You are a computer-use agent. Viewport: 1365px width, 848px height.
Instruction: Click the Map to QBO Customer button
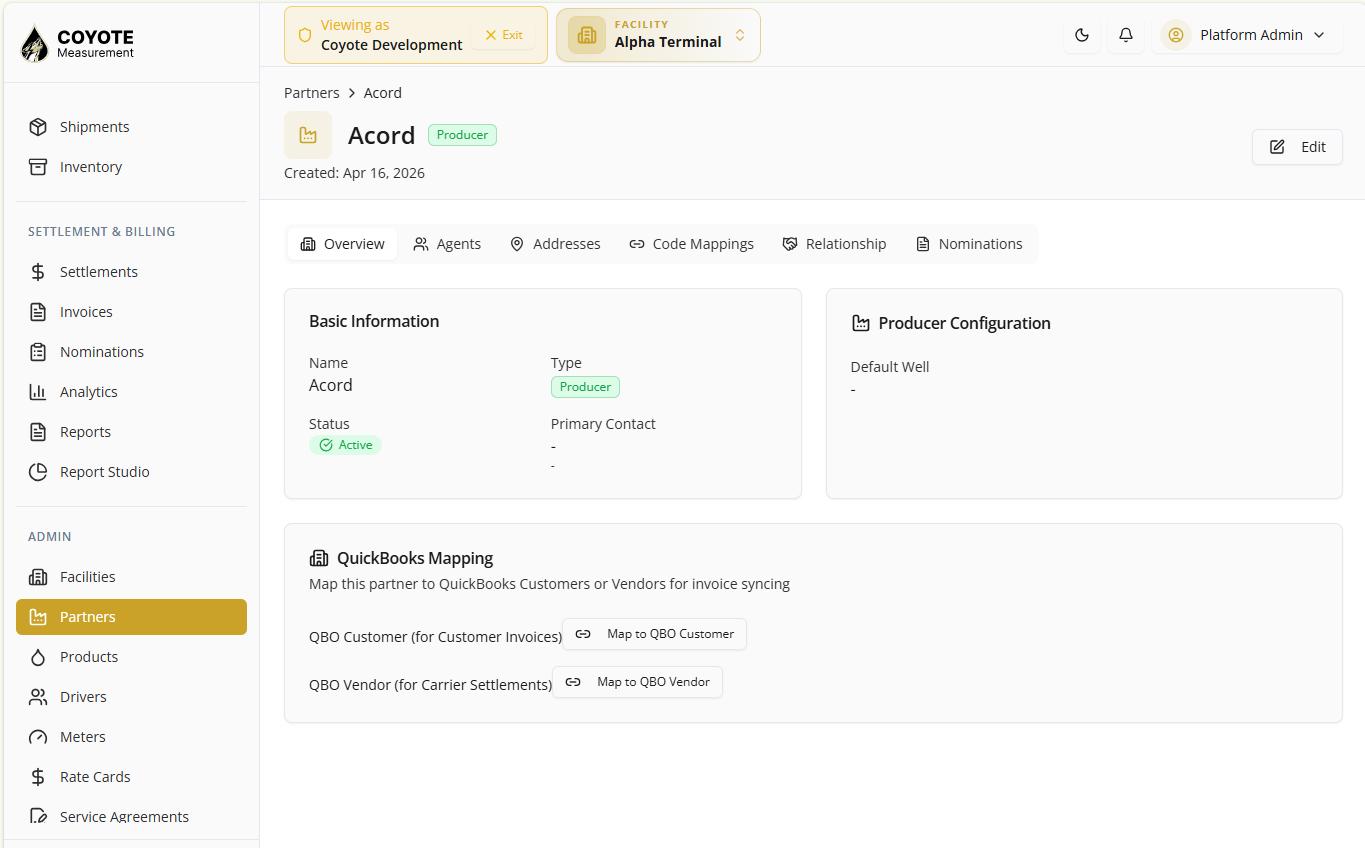[654, 634]
